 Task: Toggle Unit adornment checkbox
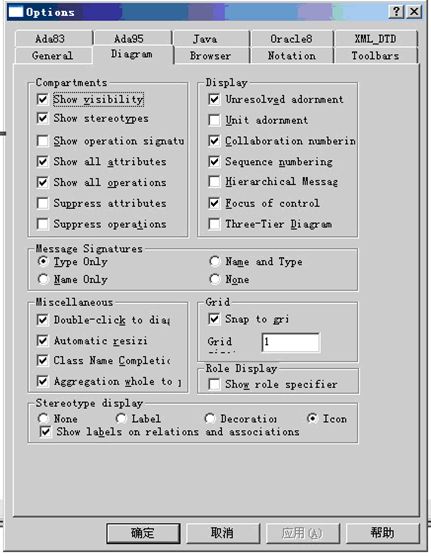click(214, 120)
